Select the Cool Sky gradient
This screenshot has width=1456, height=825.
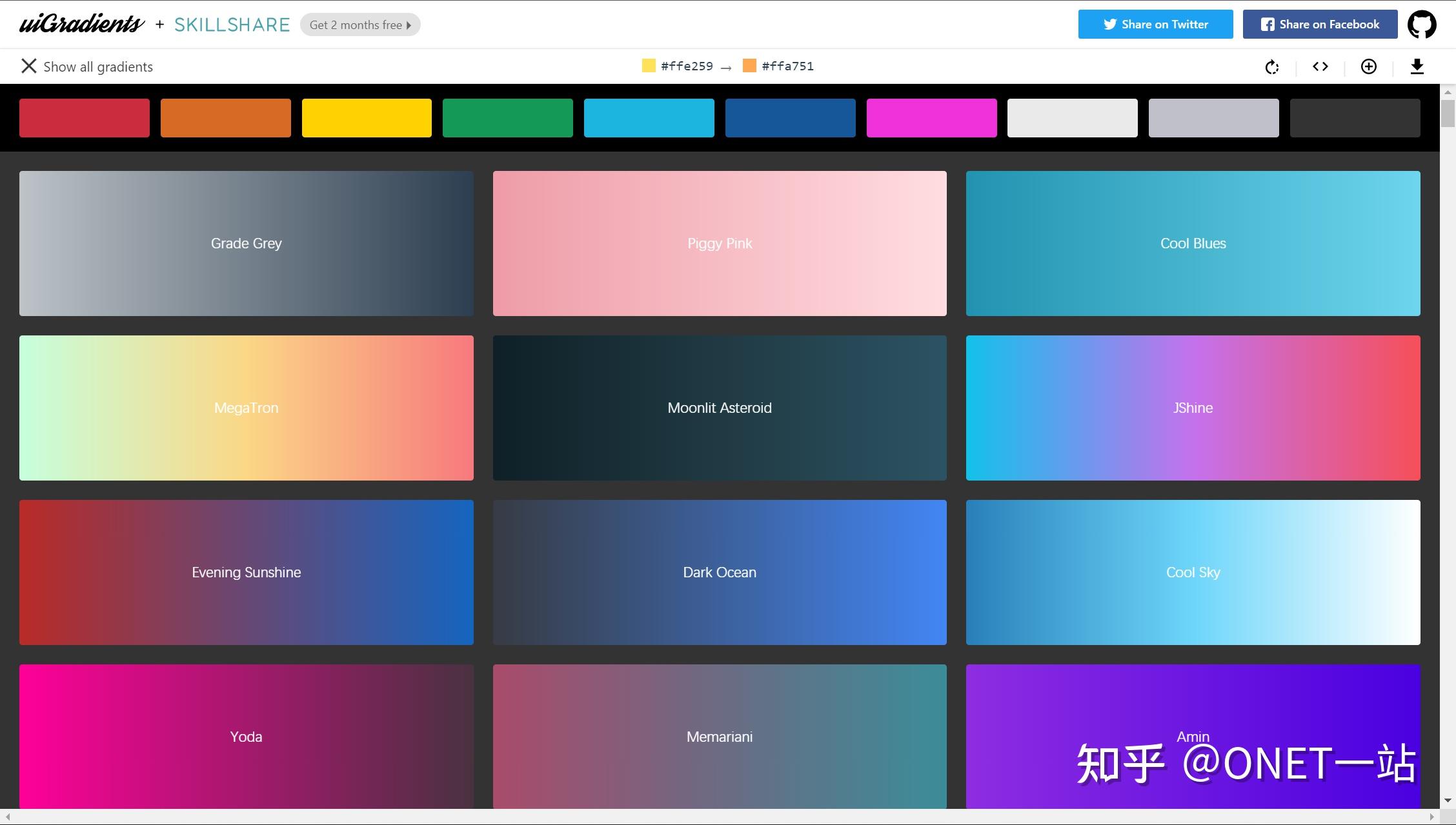point(1193,572)
